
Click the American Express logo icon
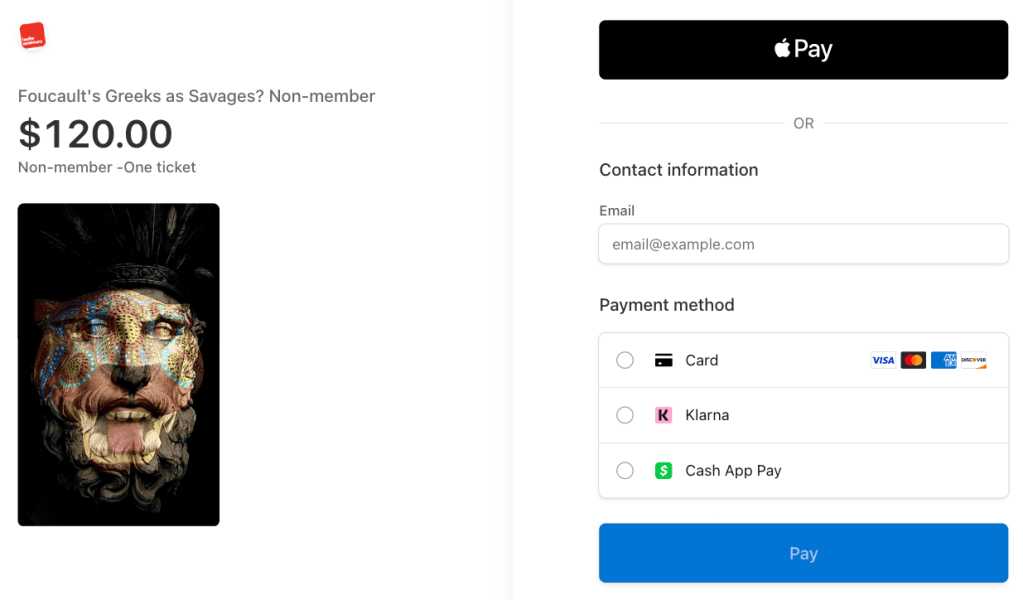[943, 360]
